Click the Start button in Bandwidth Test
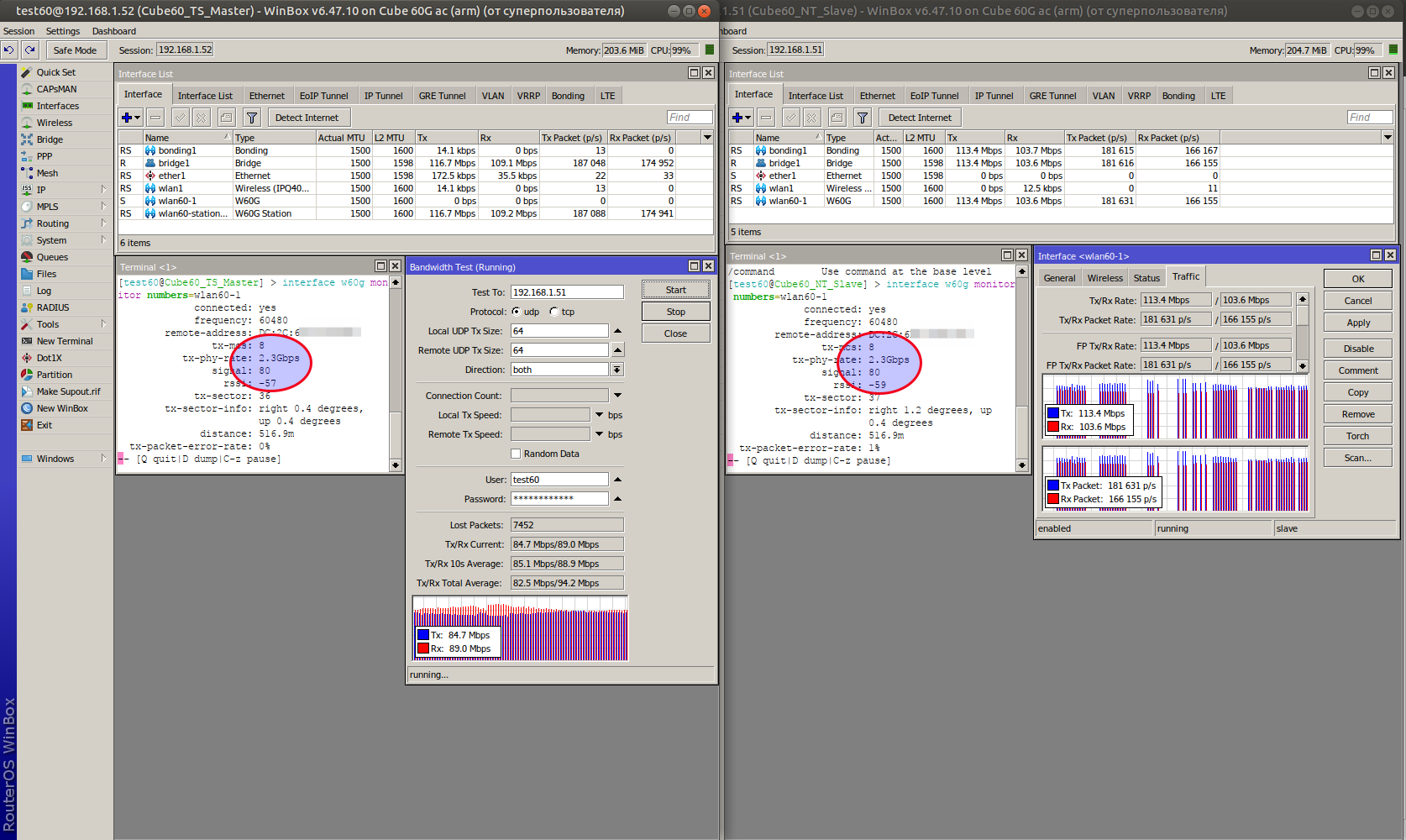 pyautogui.click(x=676, y=290)
